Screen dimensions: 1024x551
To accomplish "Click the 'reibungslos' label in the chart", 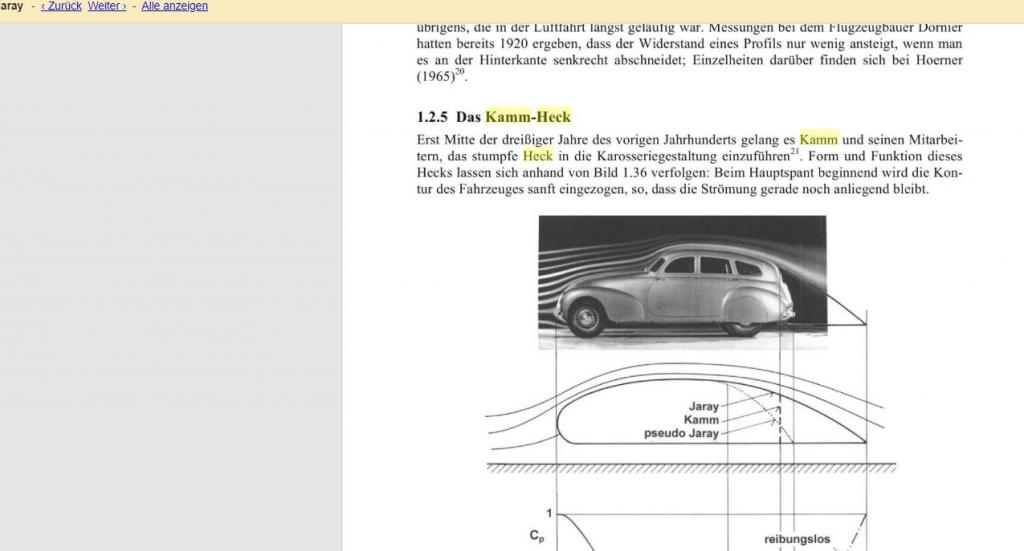I will pyautogui.click(x=797, y=539).
